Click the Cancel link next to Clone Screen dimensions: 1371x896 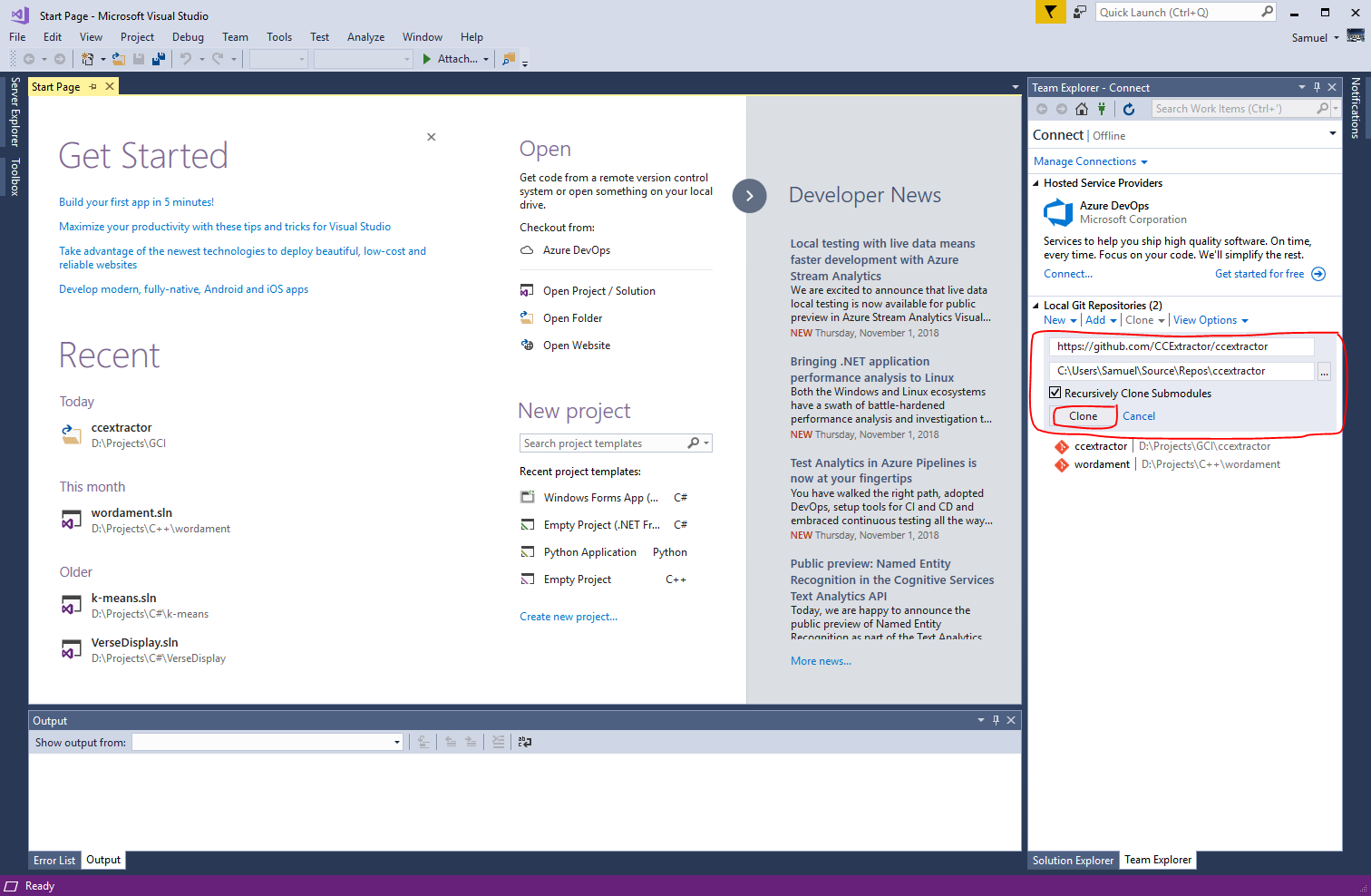1139,416
